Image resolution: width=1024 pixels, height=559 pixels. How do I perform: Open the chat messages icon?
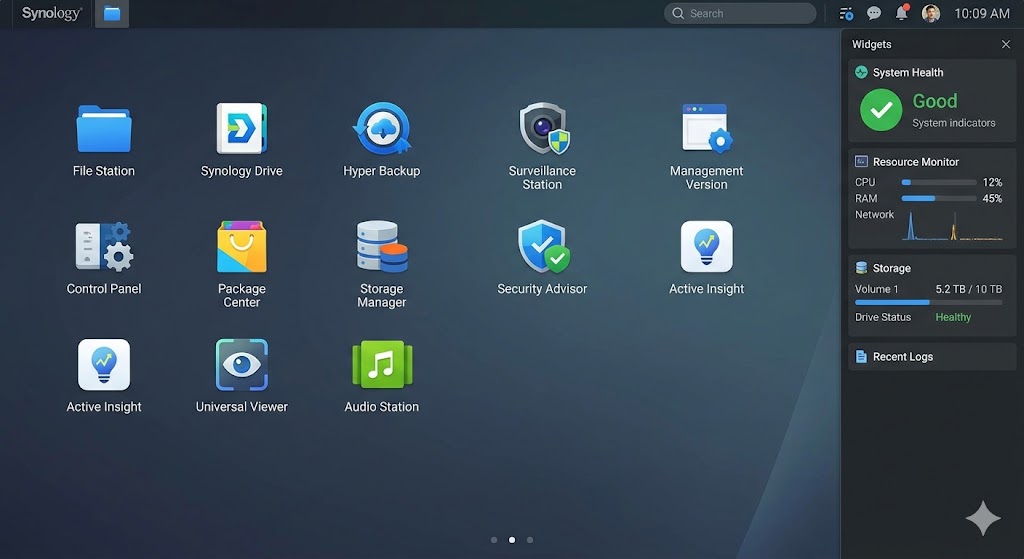click(x=874, y=13)
